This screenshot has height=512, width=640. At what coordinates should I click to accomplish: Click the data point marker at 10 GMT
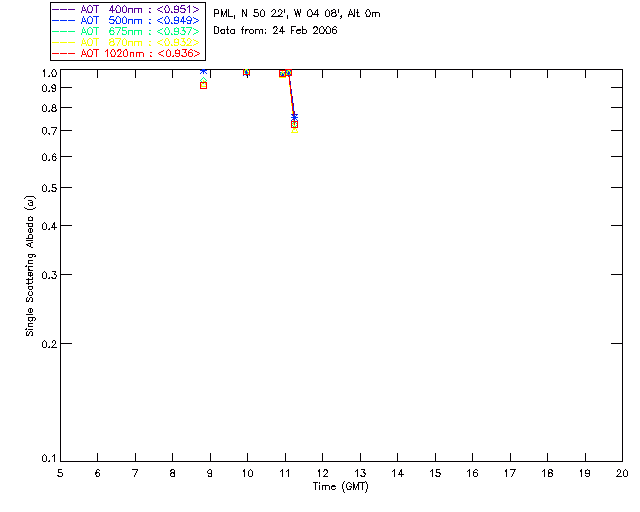pyautogui.click(x=246, y=72)
